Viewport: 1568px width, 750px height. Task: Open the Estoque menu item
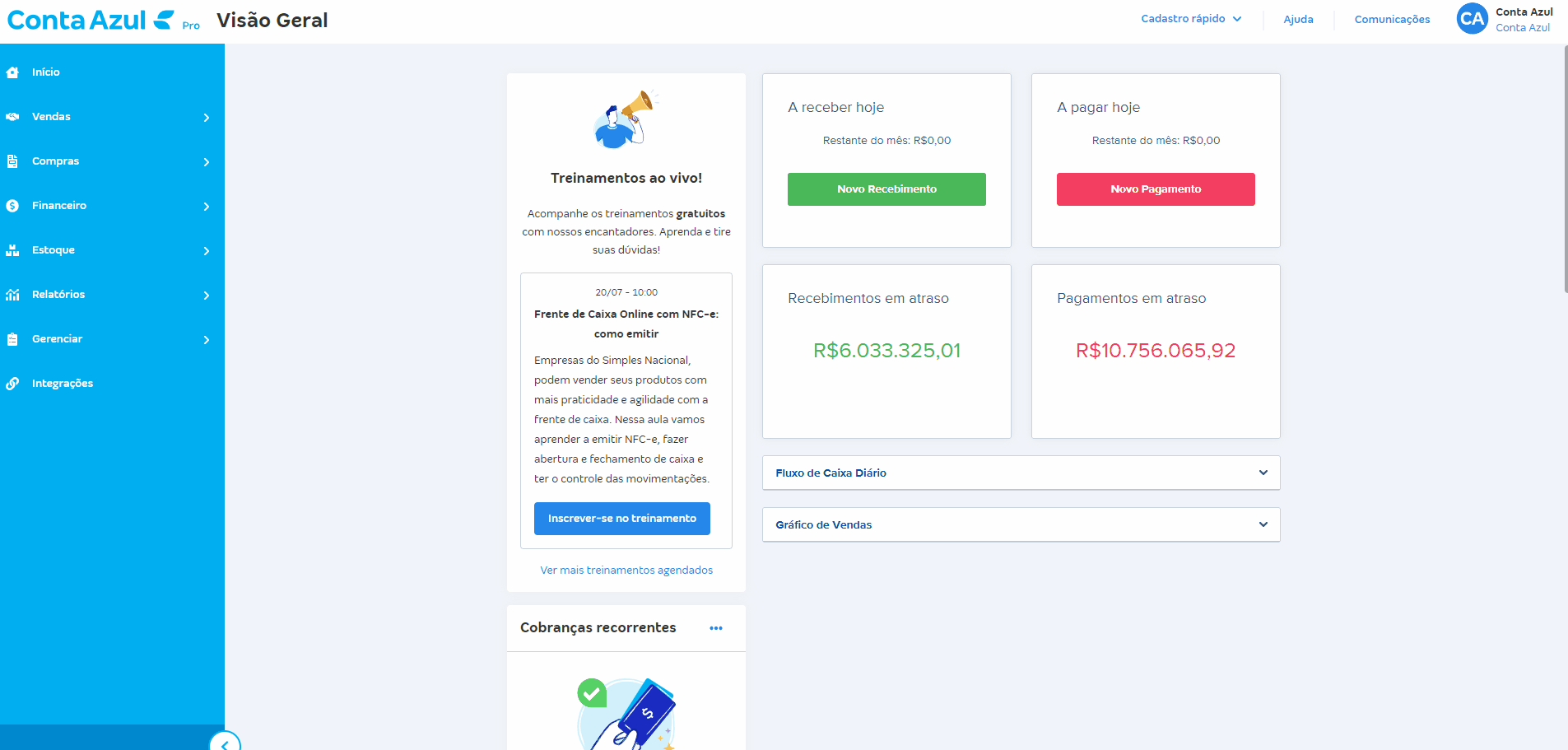tap(112, 250)
